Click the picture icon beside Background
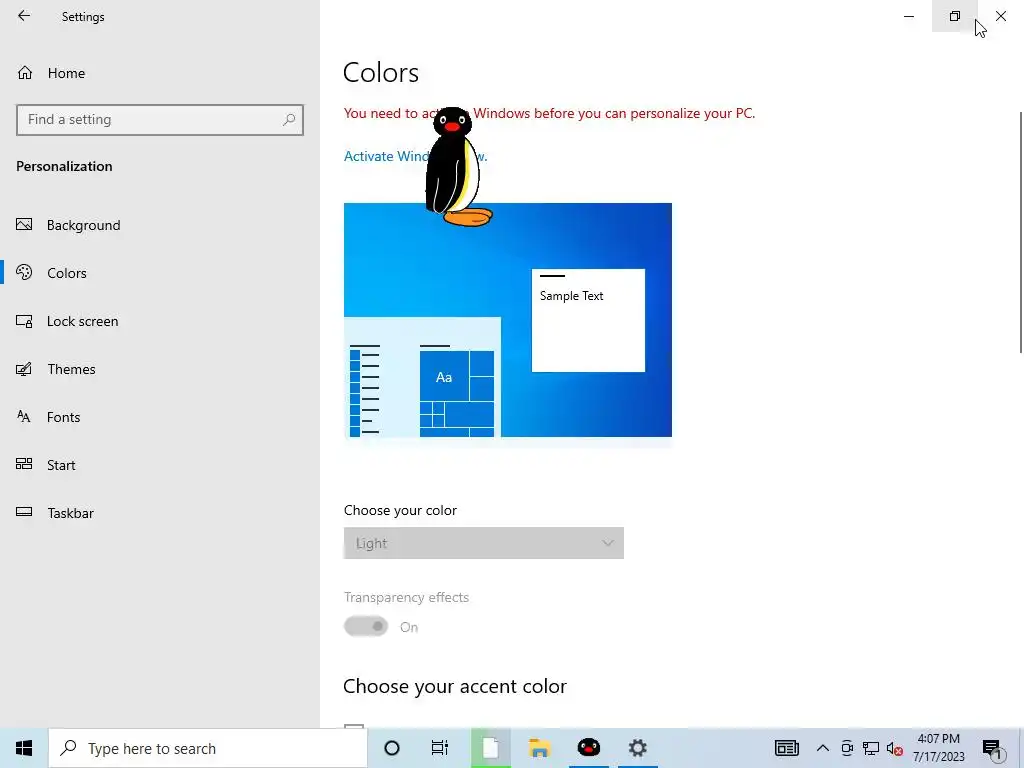 pos(24,225)
